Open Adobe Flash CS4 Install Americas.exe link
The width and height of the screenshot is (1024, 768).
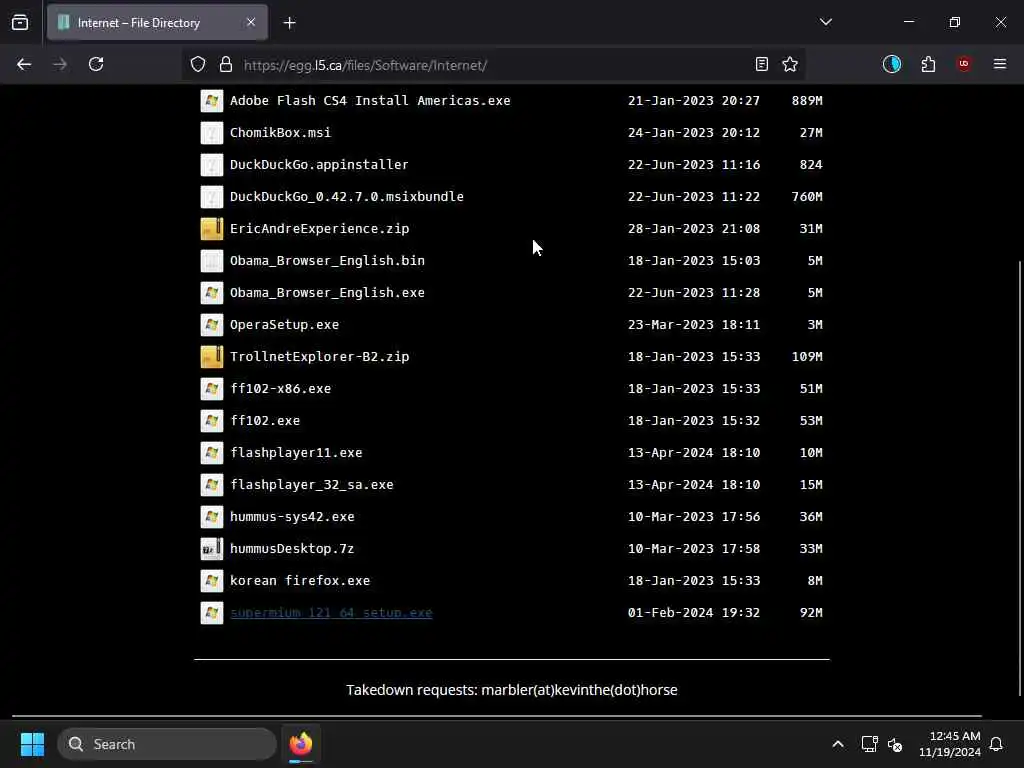click(370, 101)
